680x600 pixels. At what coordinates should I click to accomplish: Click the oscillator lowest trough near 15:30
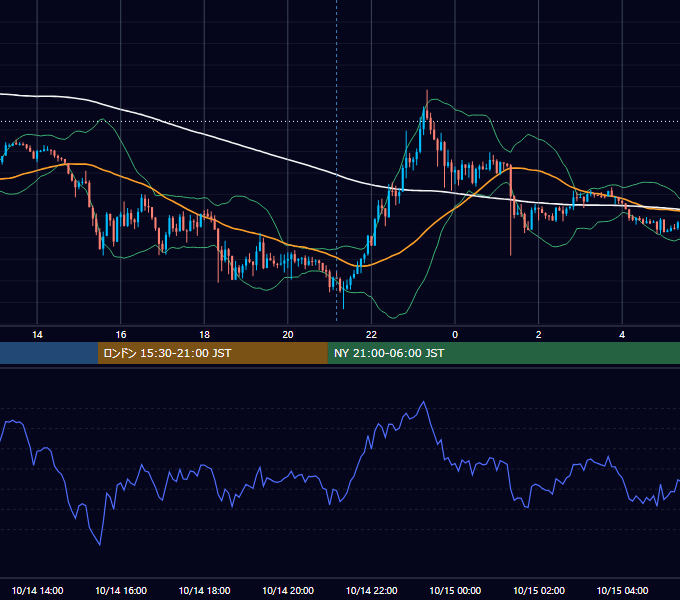[x=100, y=544]
